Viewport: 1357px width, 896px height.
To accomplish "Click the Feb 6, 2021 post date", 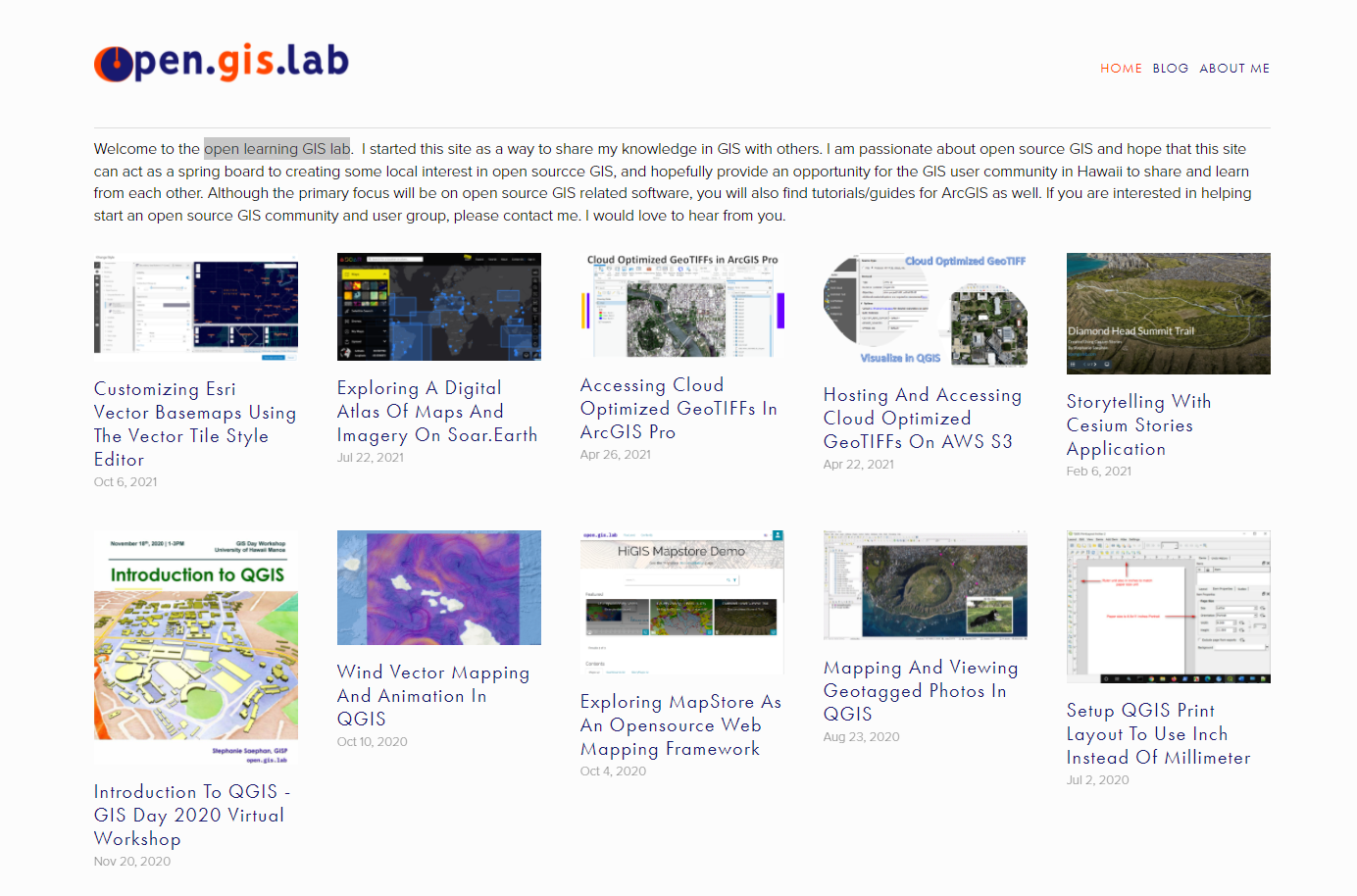I will click(1099, 472).
